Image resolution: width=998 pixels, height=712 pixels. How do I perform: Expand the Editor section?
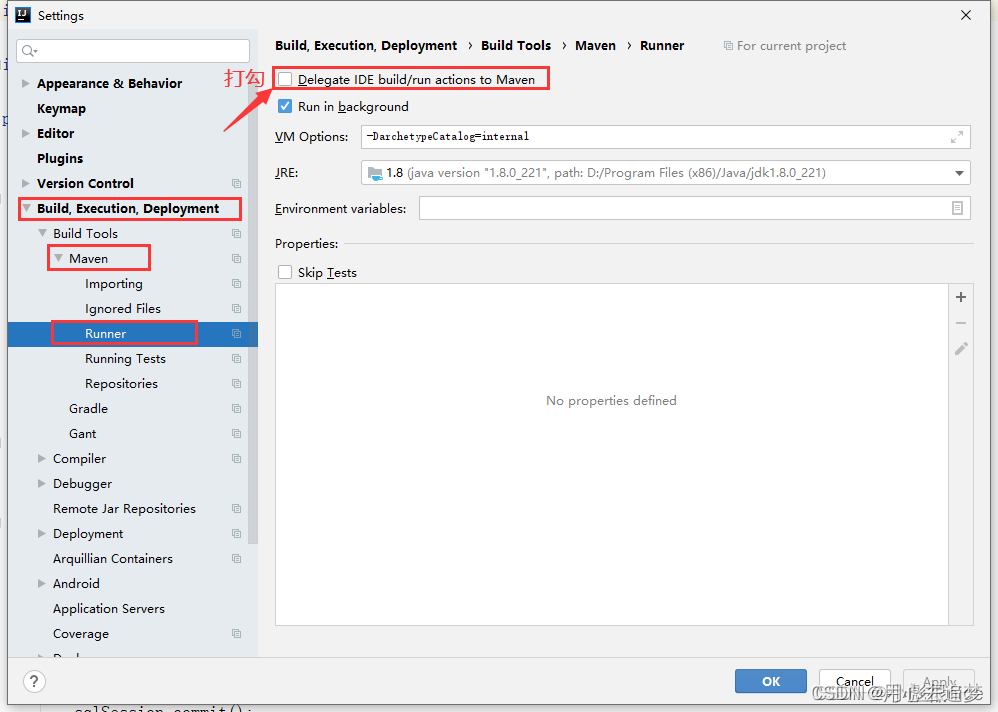pyautogui.click(x=25, y=133)
